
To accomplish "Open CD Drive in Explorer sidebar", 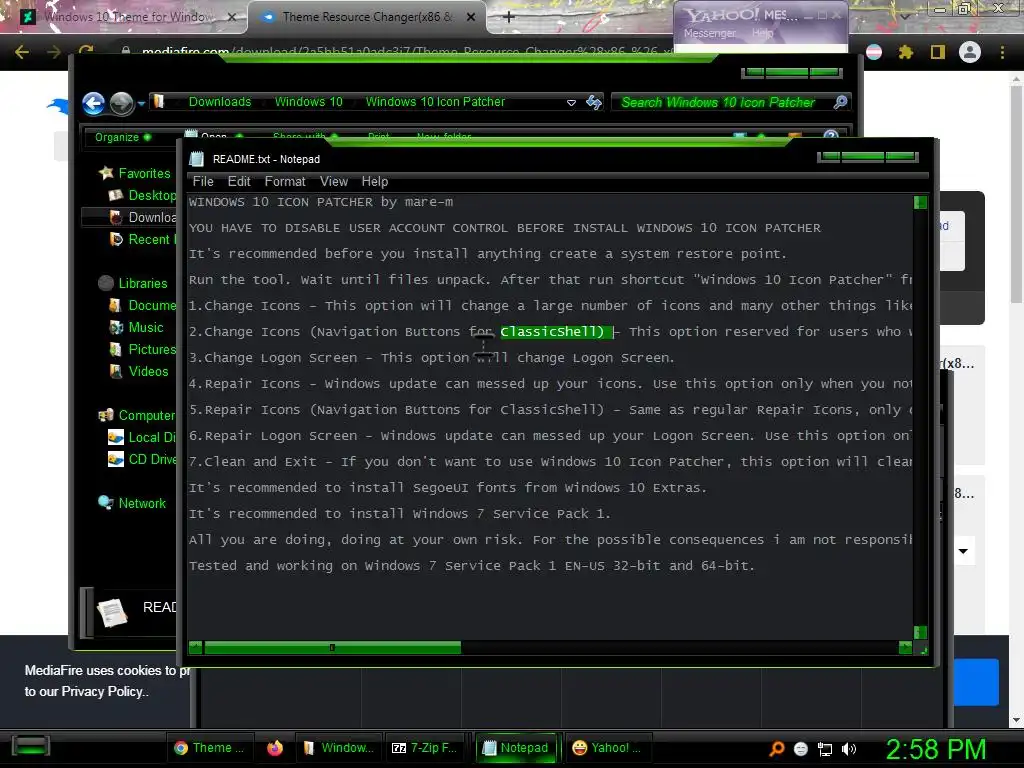I will point(142,460).
